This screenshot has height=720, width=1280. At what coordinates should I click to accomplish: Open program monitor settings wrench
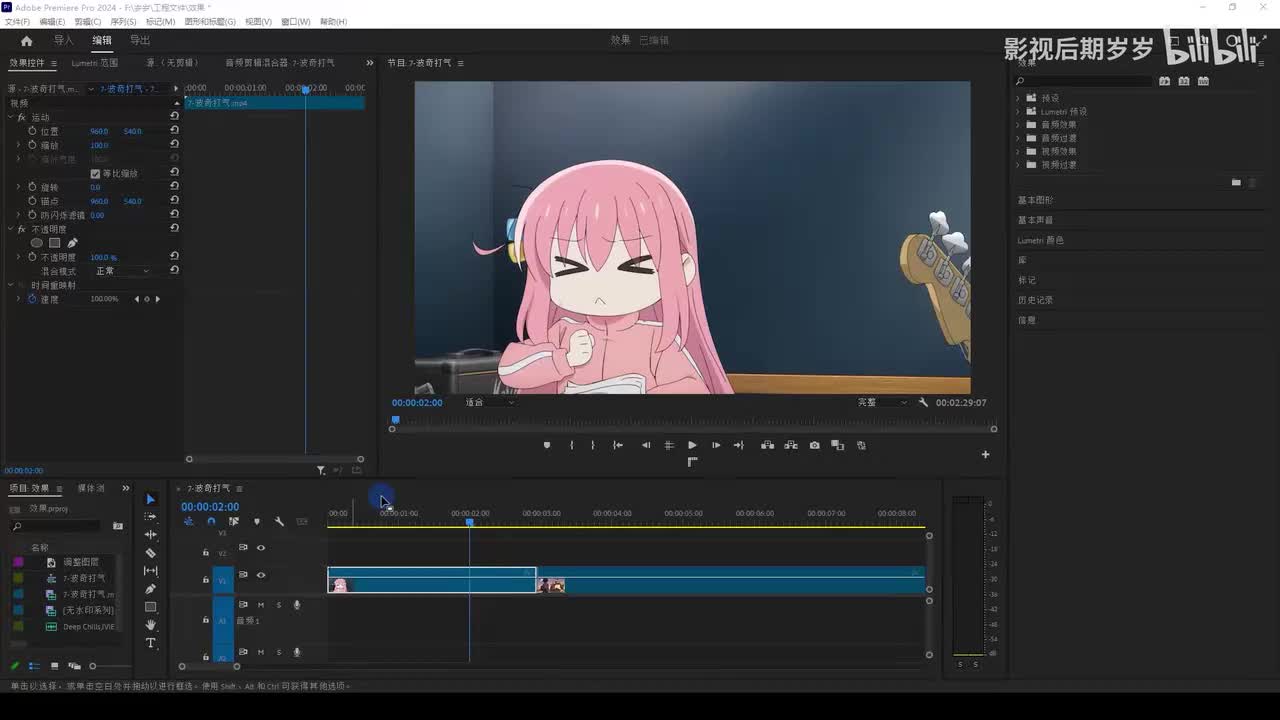click(923, 403)
